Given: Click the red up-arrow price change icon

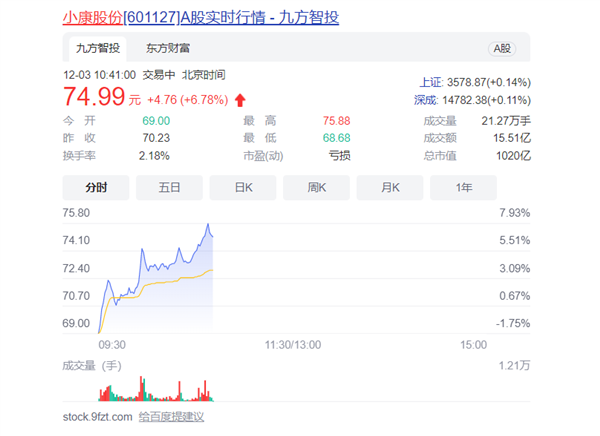Looking at the screenshot, I should (x=240, y=100).
